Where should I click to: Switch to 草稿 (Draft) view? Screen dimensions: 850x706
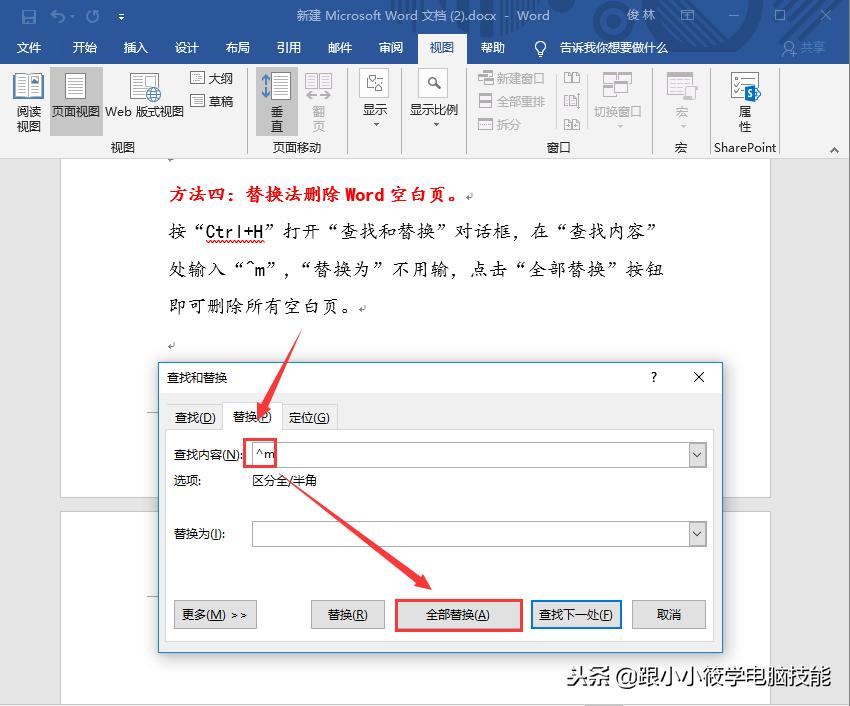click(x=212, y=100)
